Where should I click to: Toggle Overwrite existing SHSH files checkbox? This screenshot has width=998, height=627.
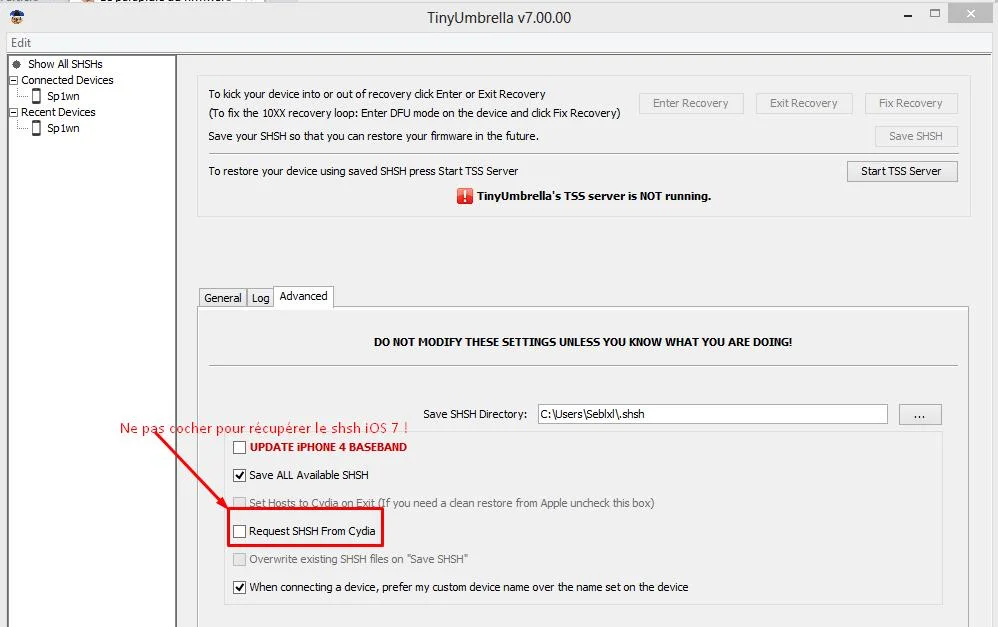point(239,560)
